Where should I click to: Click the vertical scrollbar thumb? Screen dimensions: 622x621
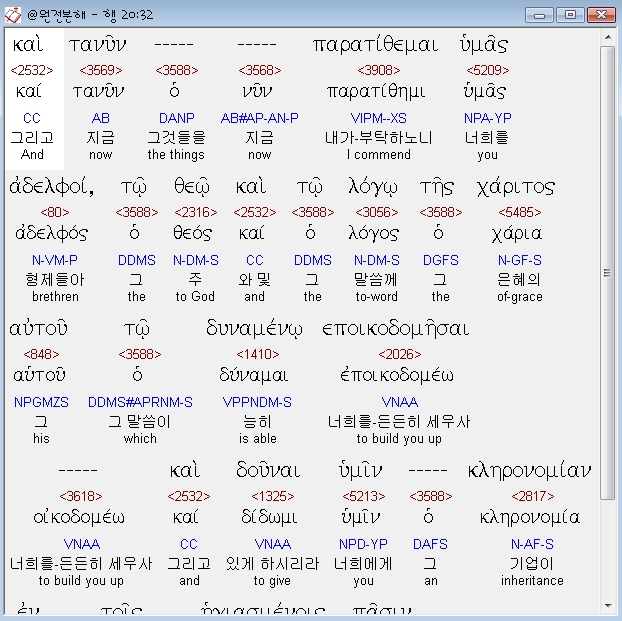pyautogui.click(x=608, y=273)
